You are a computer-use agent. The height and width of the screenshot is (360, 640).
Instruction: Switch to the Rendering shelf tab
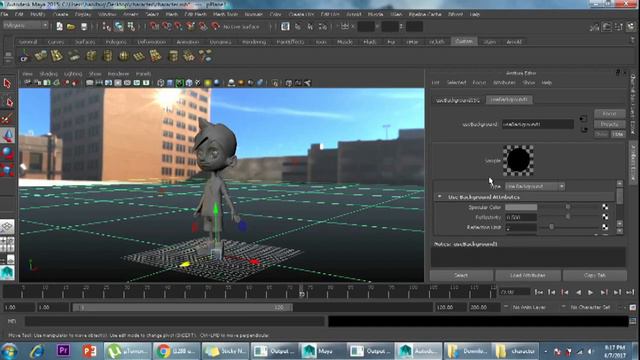[x=254, y=42]
